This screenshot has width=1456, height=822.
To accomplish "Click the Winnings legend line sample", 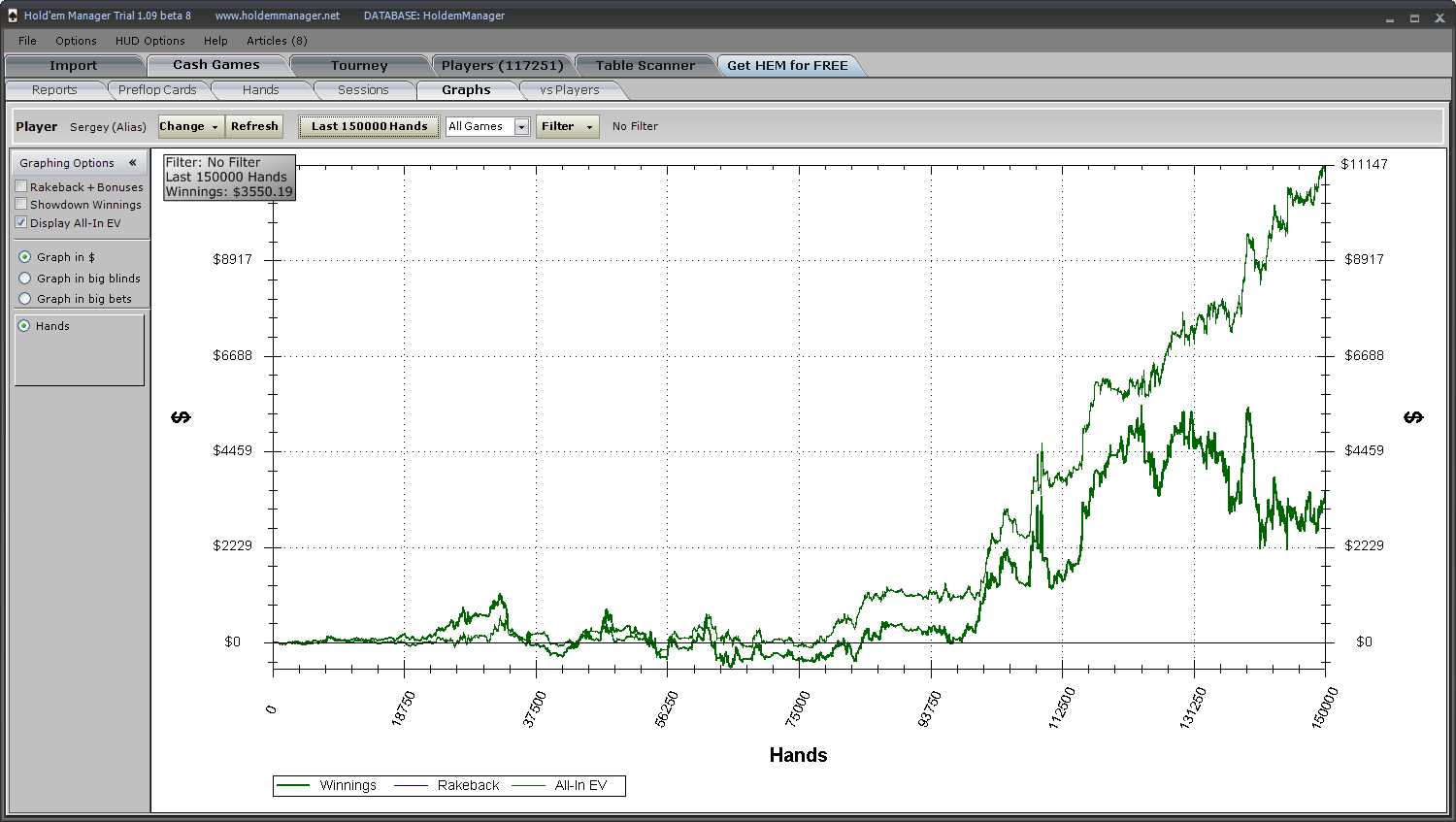I will point(293,785).
